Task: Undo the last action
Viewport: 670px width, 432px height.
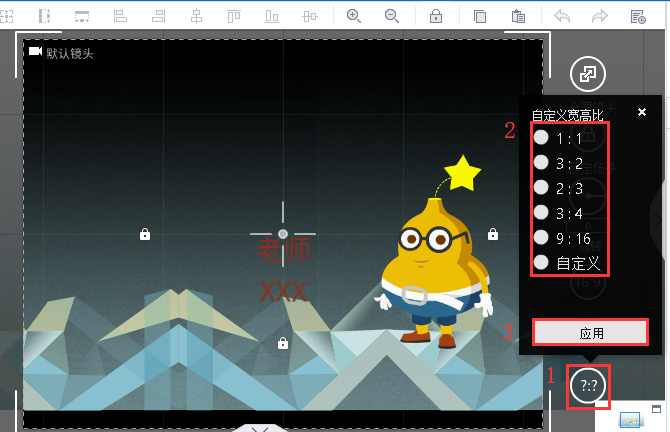Action: [x=562, y=16]
